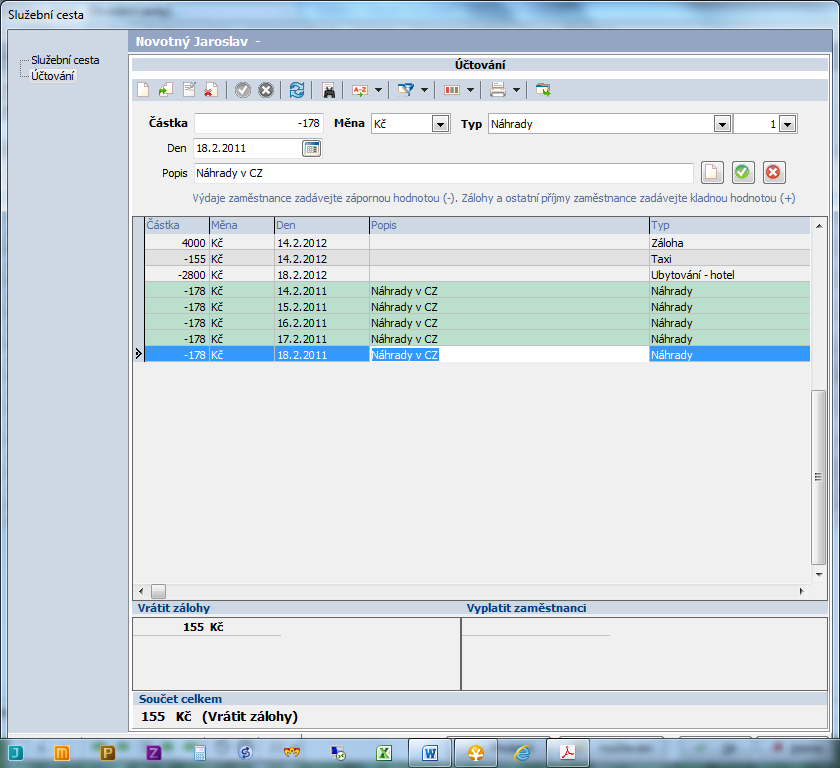Screen dimensions: 840x768
Task: Open the printer dropdown arrow
Action: [x=516, y=90]
